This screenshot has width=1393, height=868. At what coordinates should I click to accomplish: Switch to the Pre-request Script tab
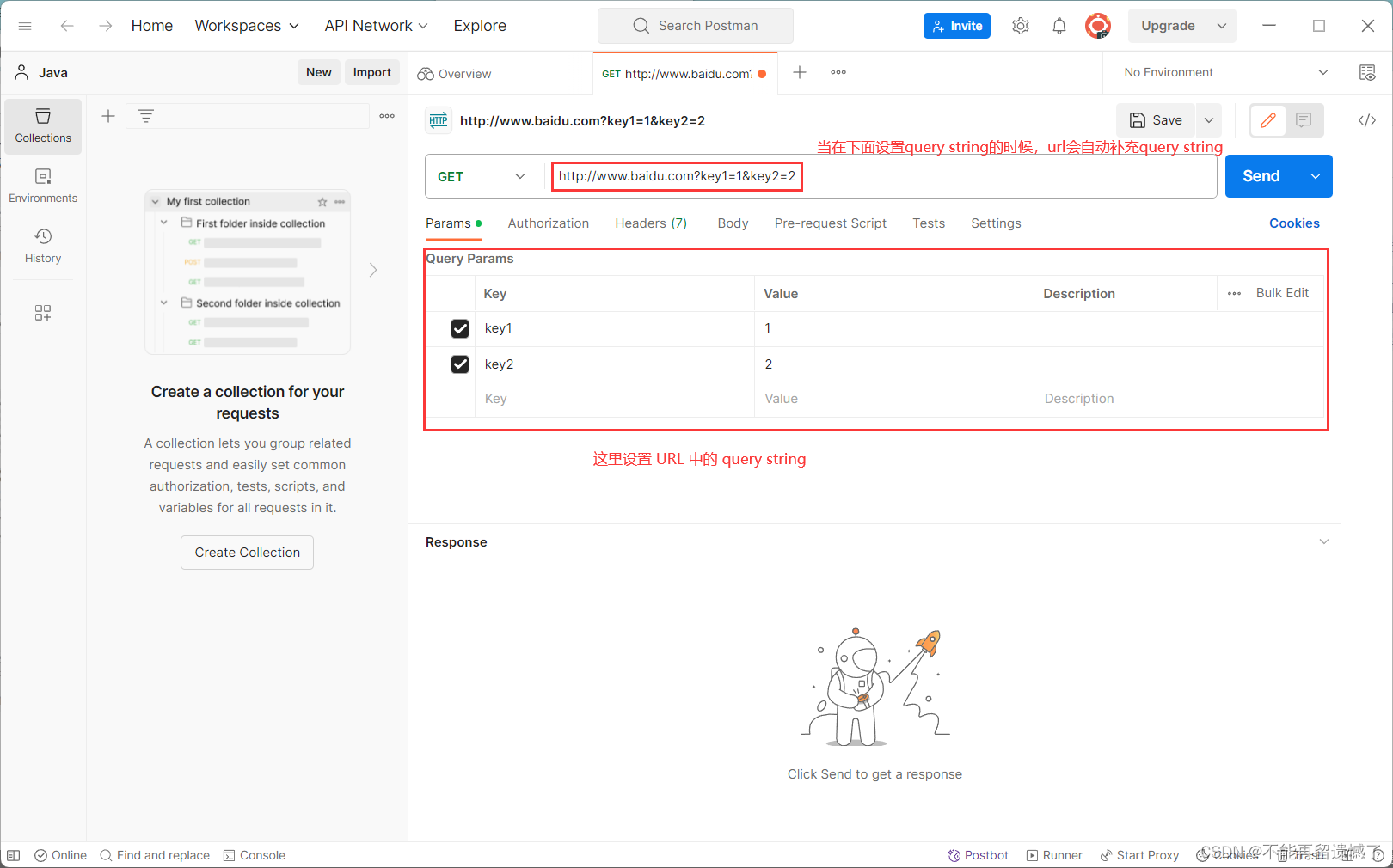(x=831, y=223)
